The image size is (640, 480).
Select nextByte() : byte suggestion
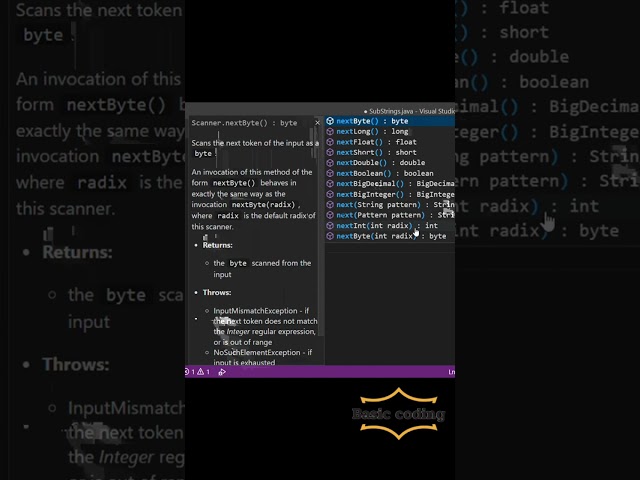390,121
